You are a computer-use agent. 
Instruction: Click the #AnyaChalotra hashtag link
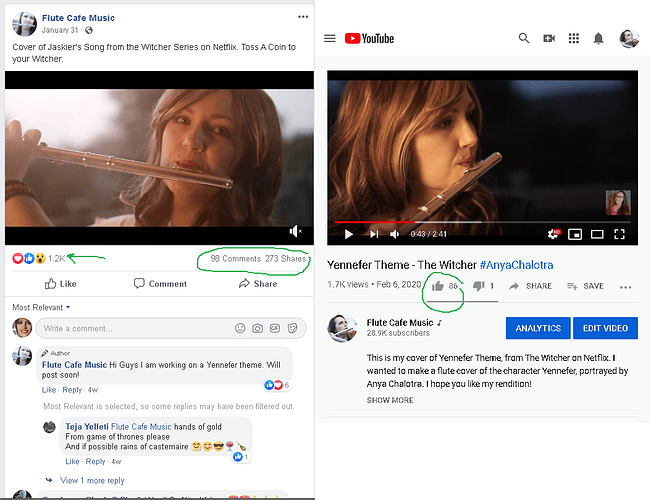(x=516, y=265)
